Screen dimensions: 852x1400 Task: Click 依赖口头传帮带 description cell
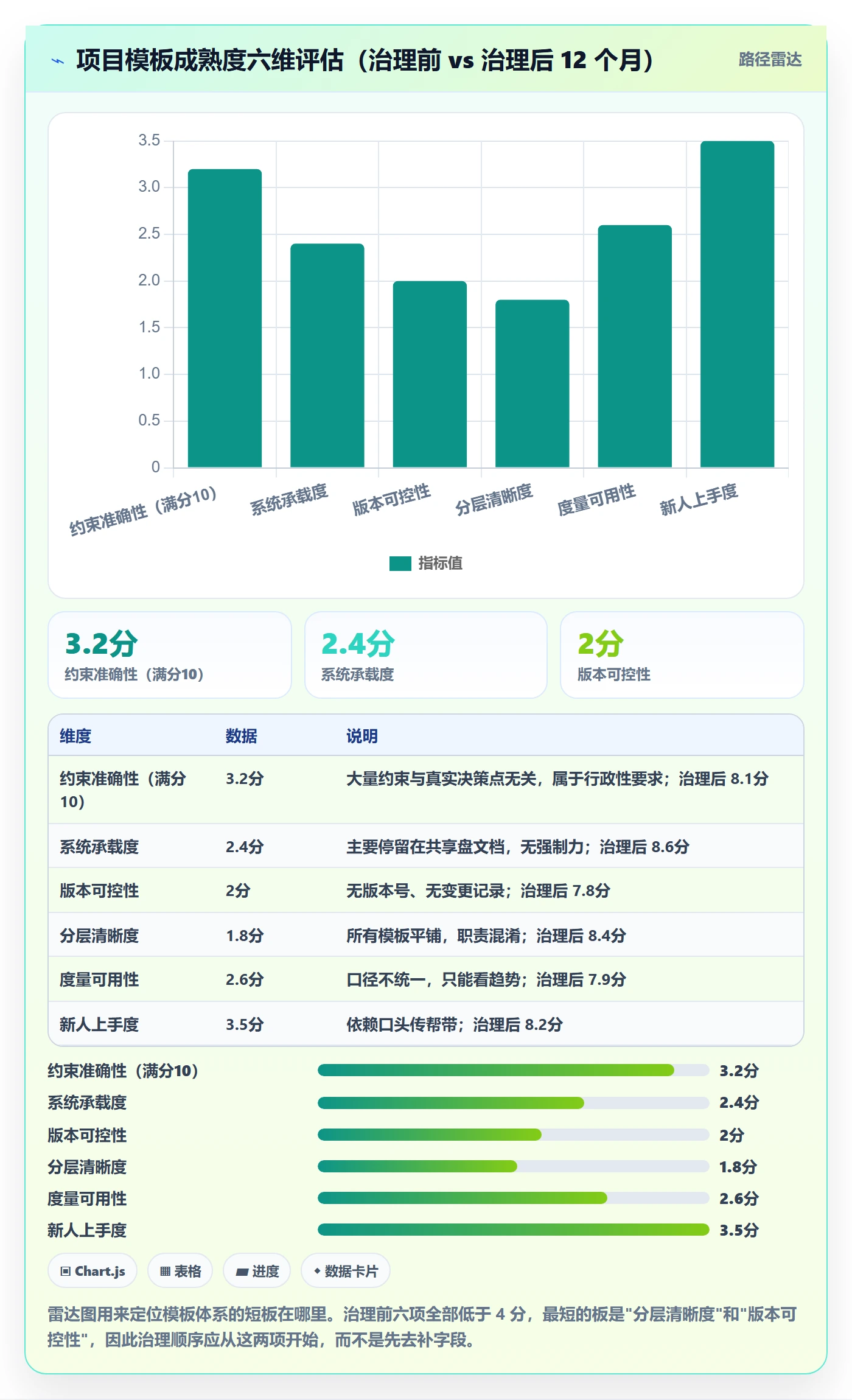coord(455,1024)
